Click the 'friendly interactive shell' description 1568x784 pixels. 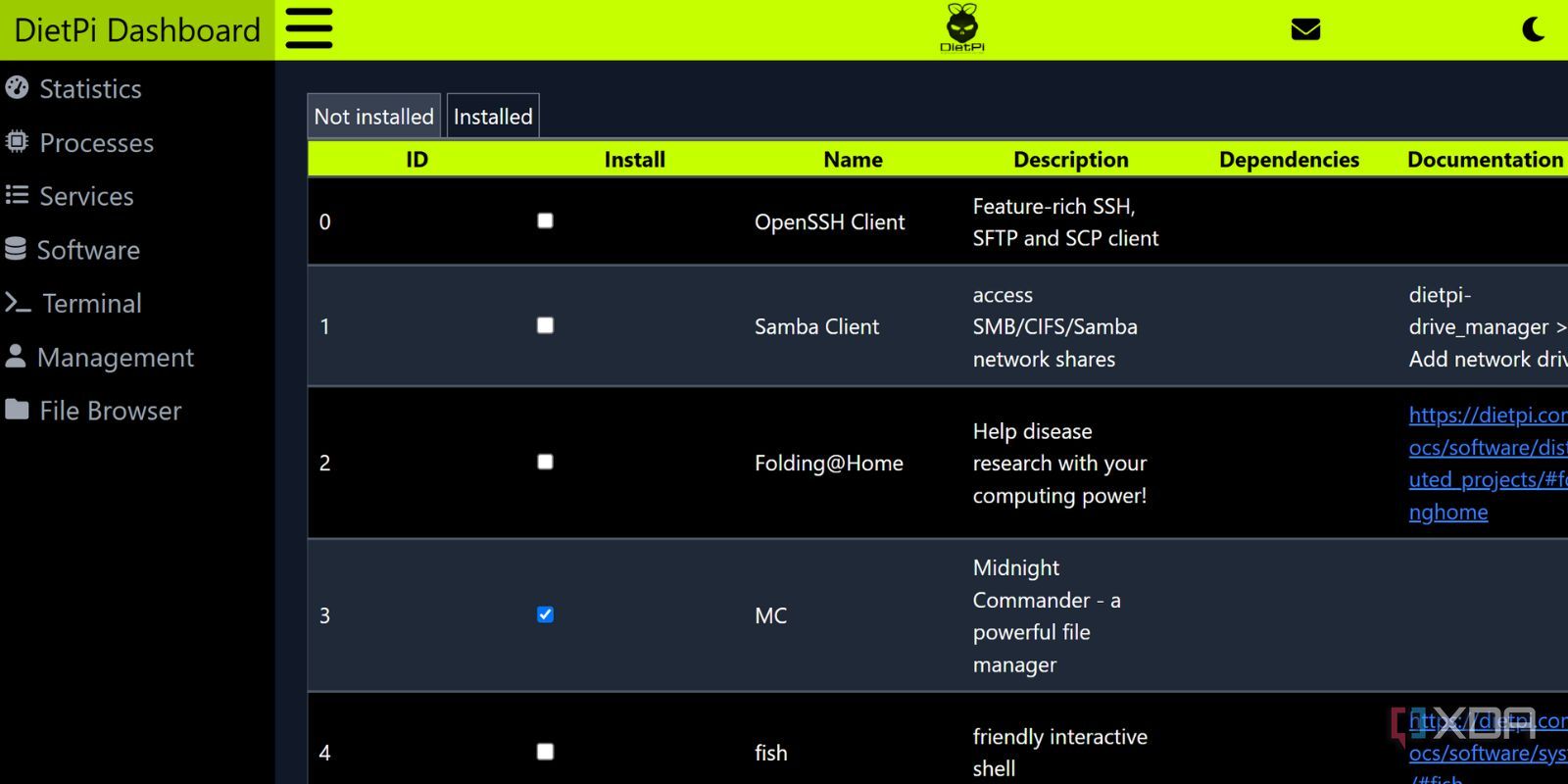point(1060,753)
